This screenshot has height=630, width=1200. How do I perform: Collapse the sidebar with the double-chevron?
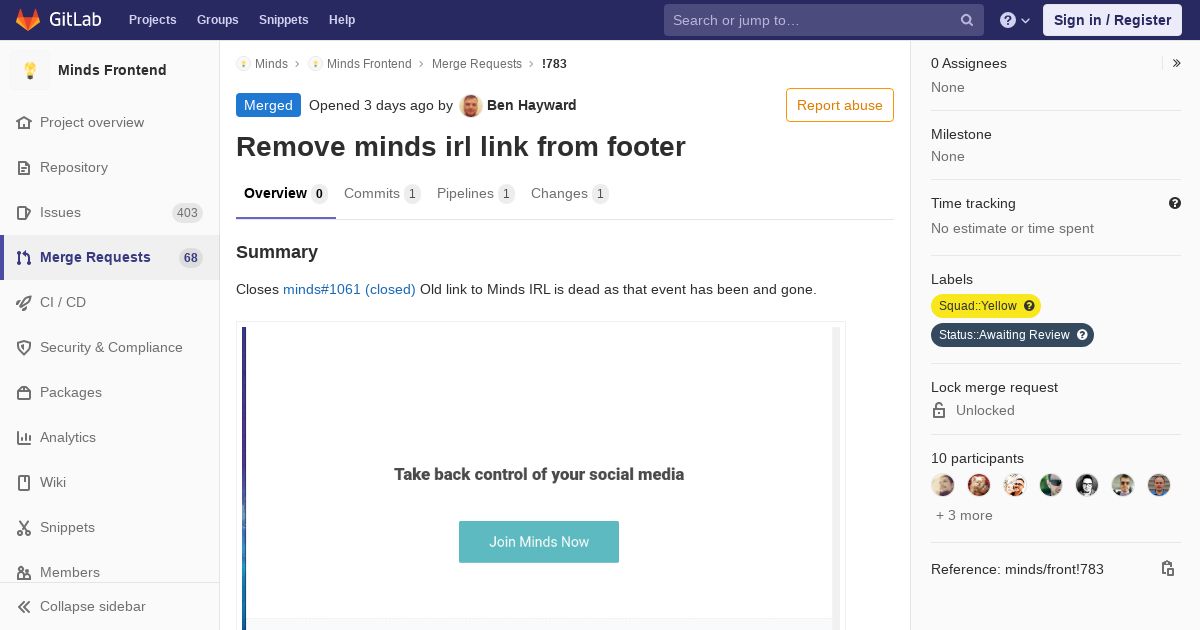(x=24, y=606)
